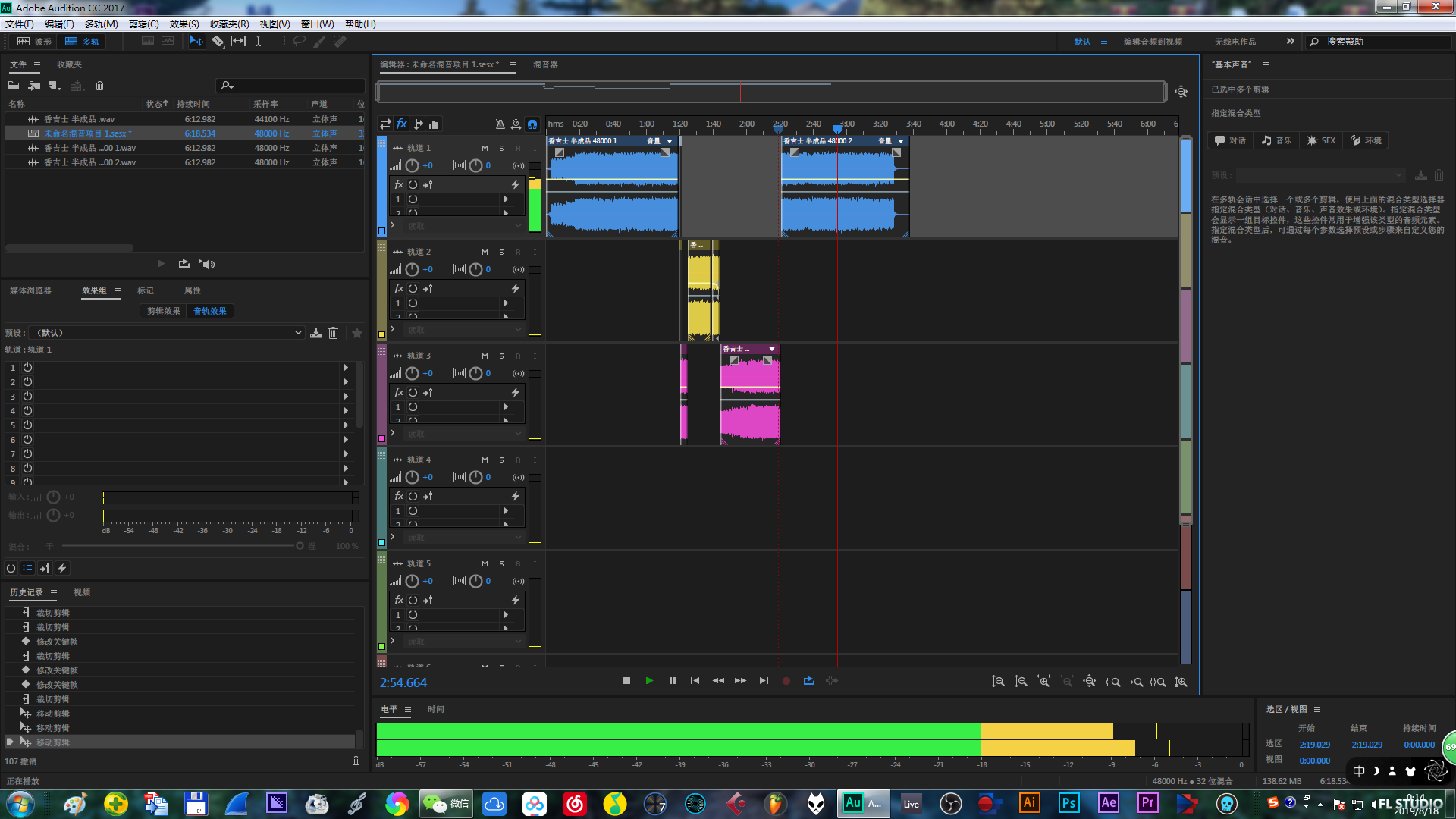Expand workspace overflow chevron in top bar

tap(1291, 41)
